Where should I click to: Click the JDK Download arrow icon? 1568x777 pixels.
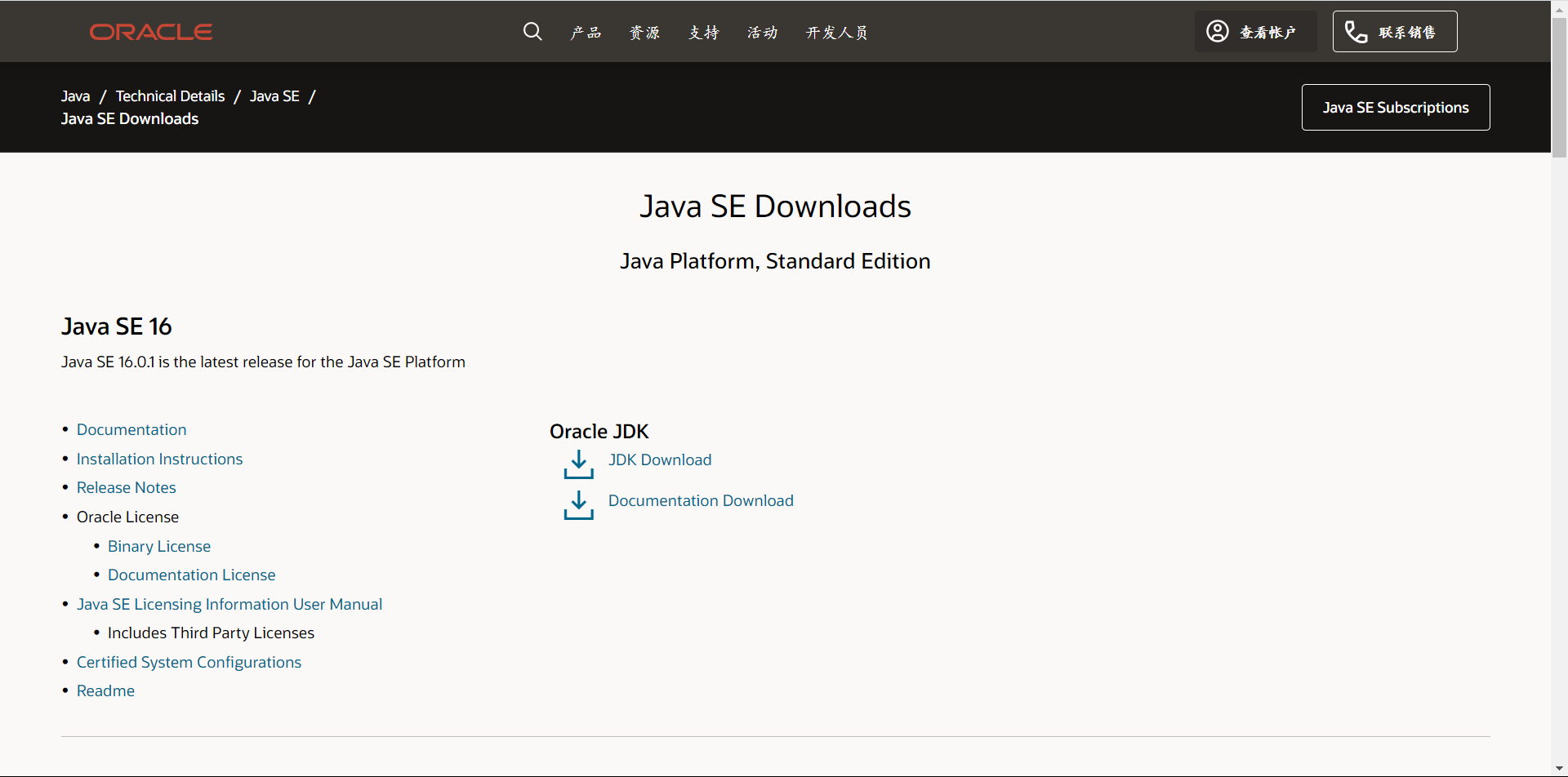click(x=578, y=464)
